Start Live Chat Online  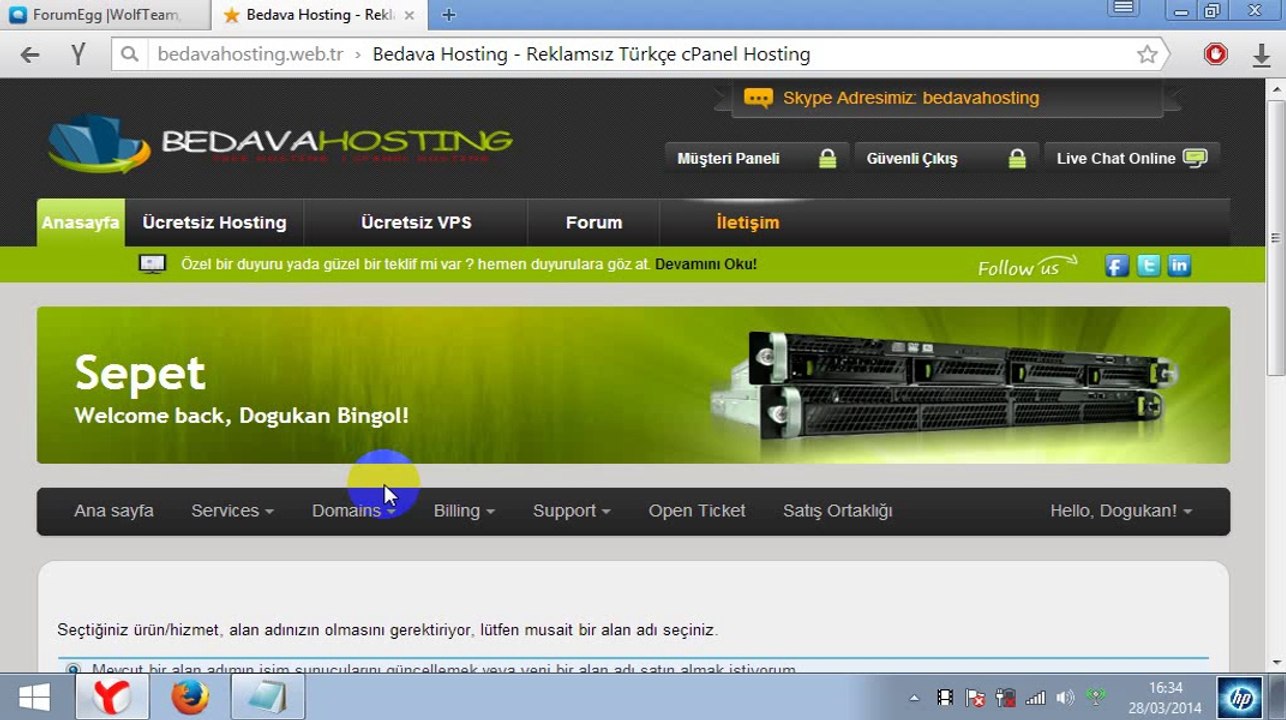(x=1132, y=158)
